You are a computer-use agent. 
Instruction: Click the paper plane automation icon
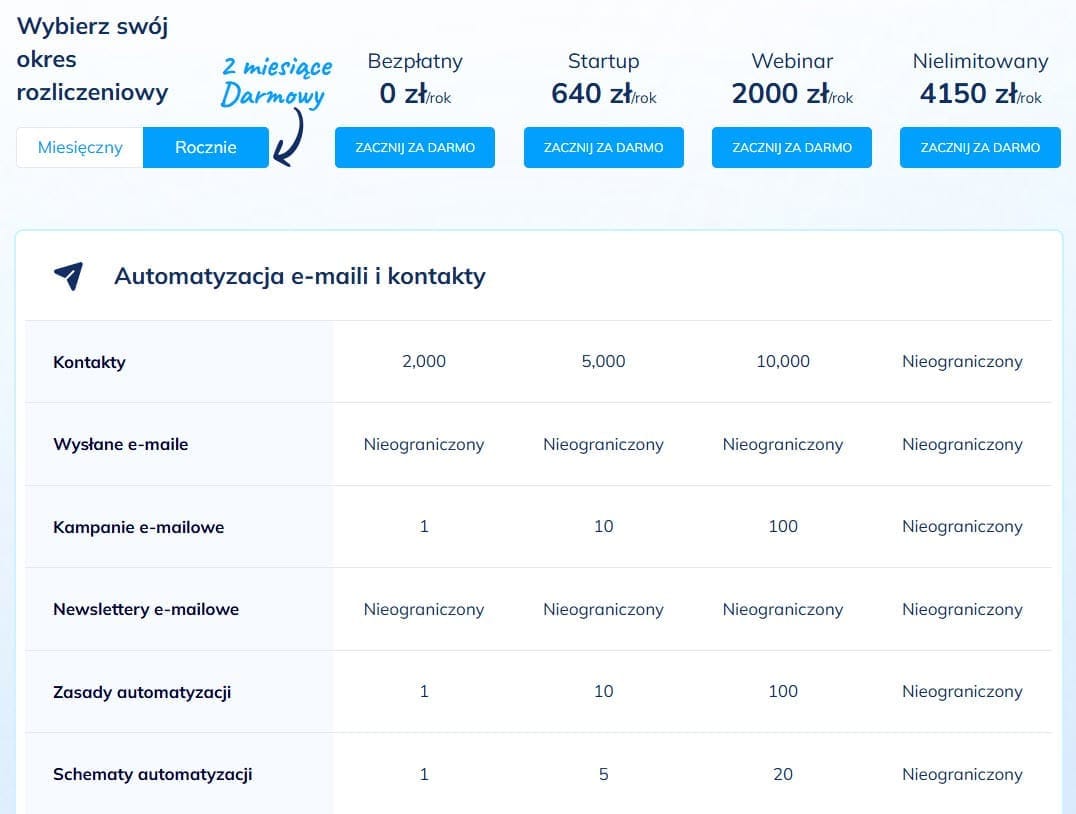pos(67,275)
